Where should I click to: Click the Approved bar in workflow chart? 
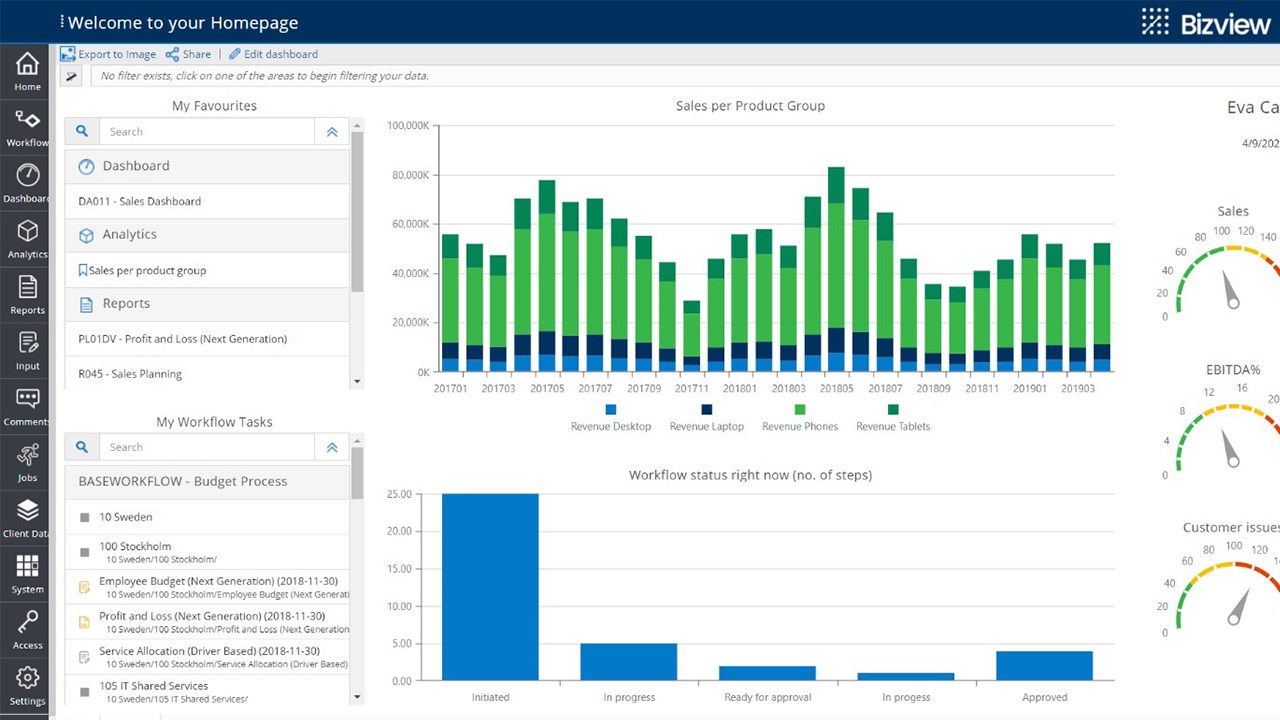(x=1044, y=666)
